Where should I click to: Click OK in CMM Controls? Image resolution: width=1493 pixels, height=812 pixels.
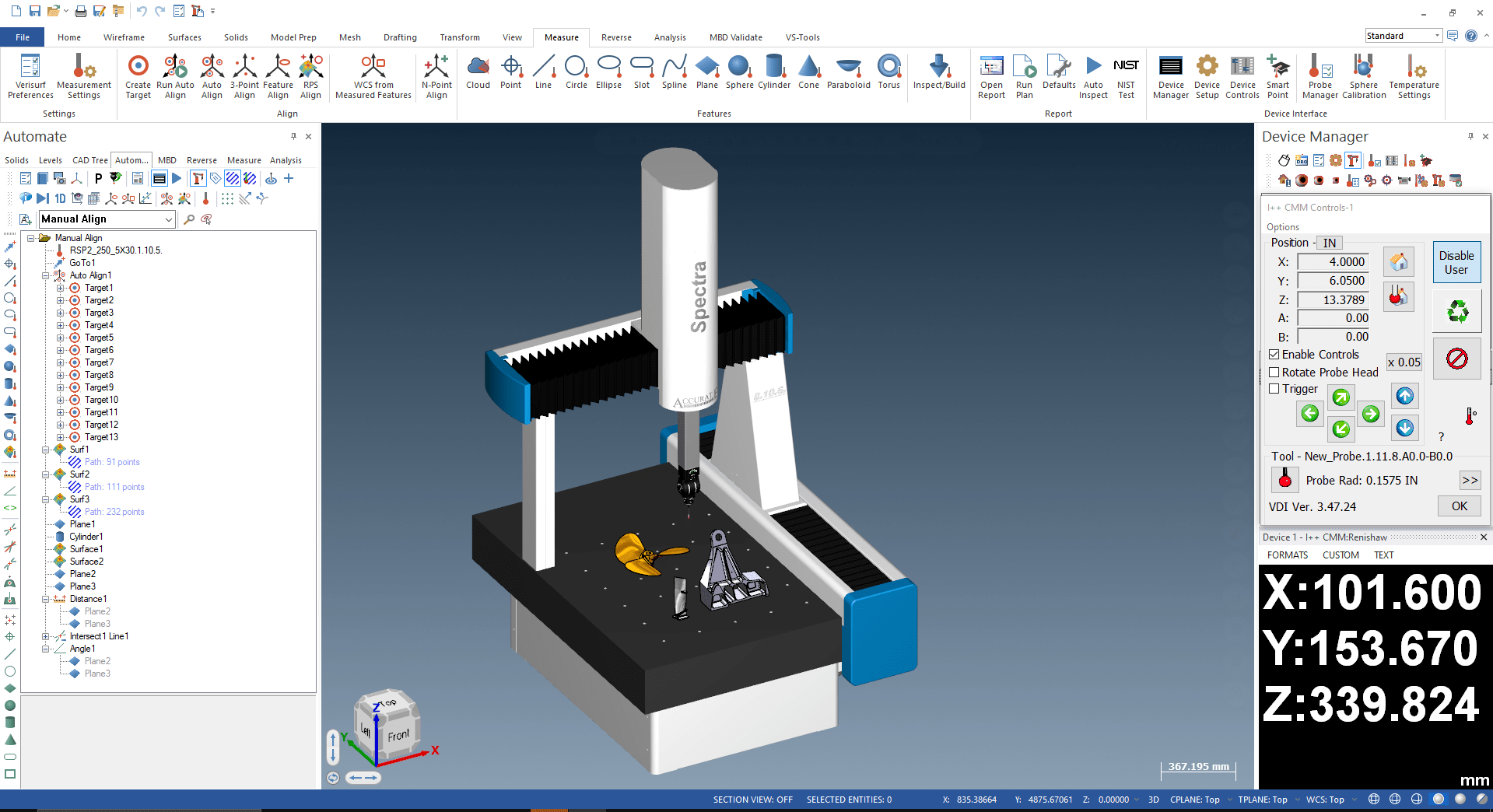pyautogui.click(x=1459, y=506)
